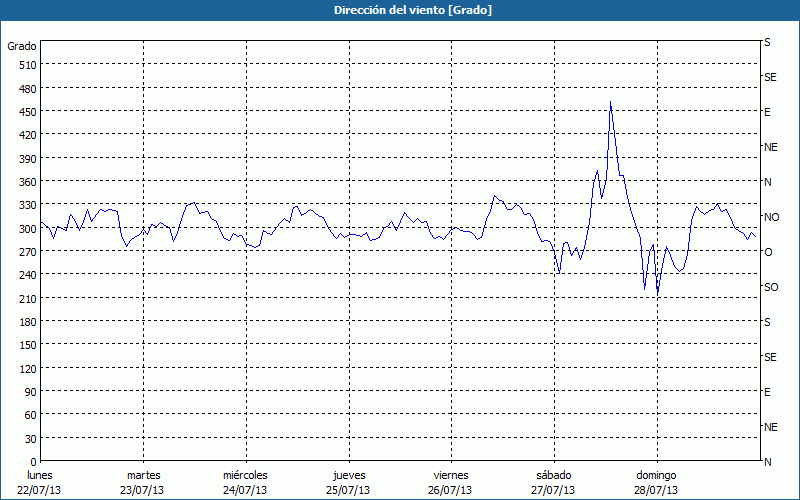The height and width of the screenshot is (500, 800).
Task: Select the 'martes' day label
Action: tap(143, 475)
